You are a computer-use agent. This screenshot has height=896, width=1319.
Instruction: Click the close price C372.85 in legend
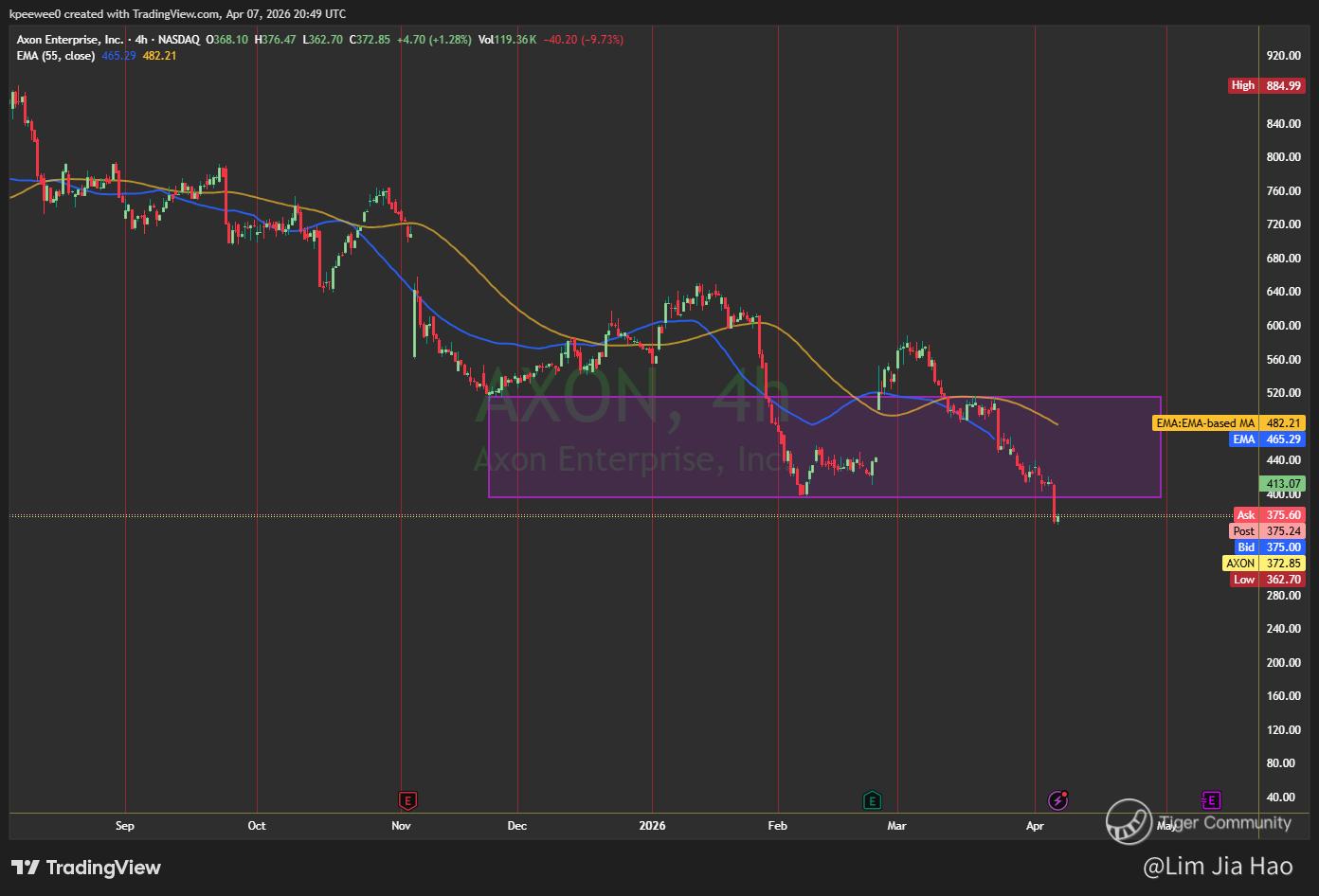(x=370, y=40)
